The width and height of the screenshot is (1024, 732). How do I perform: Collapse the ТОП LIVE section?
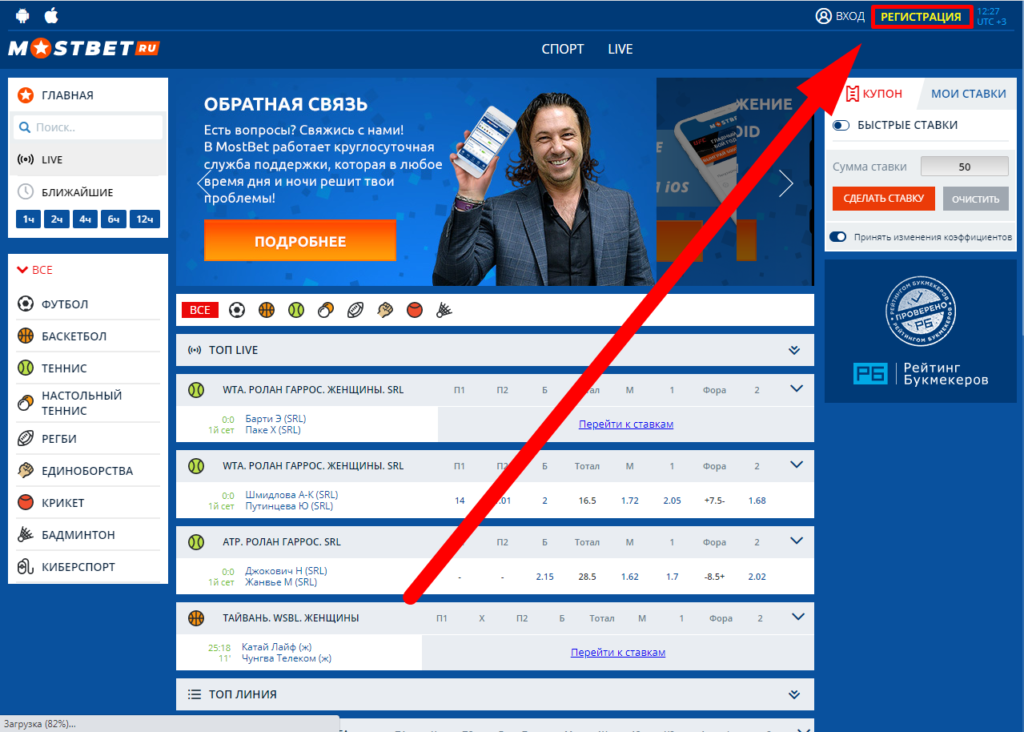pos(794,350)
